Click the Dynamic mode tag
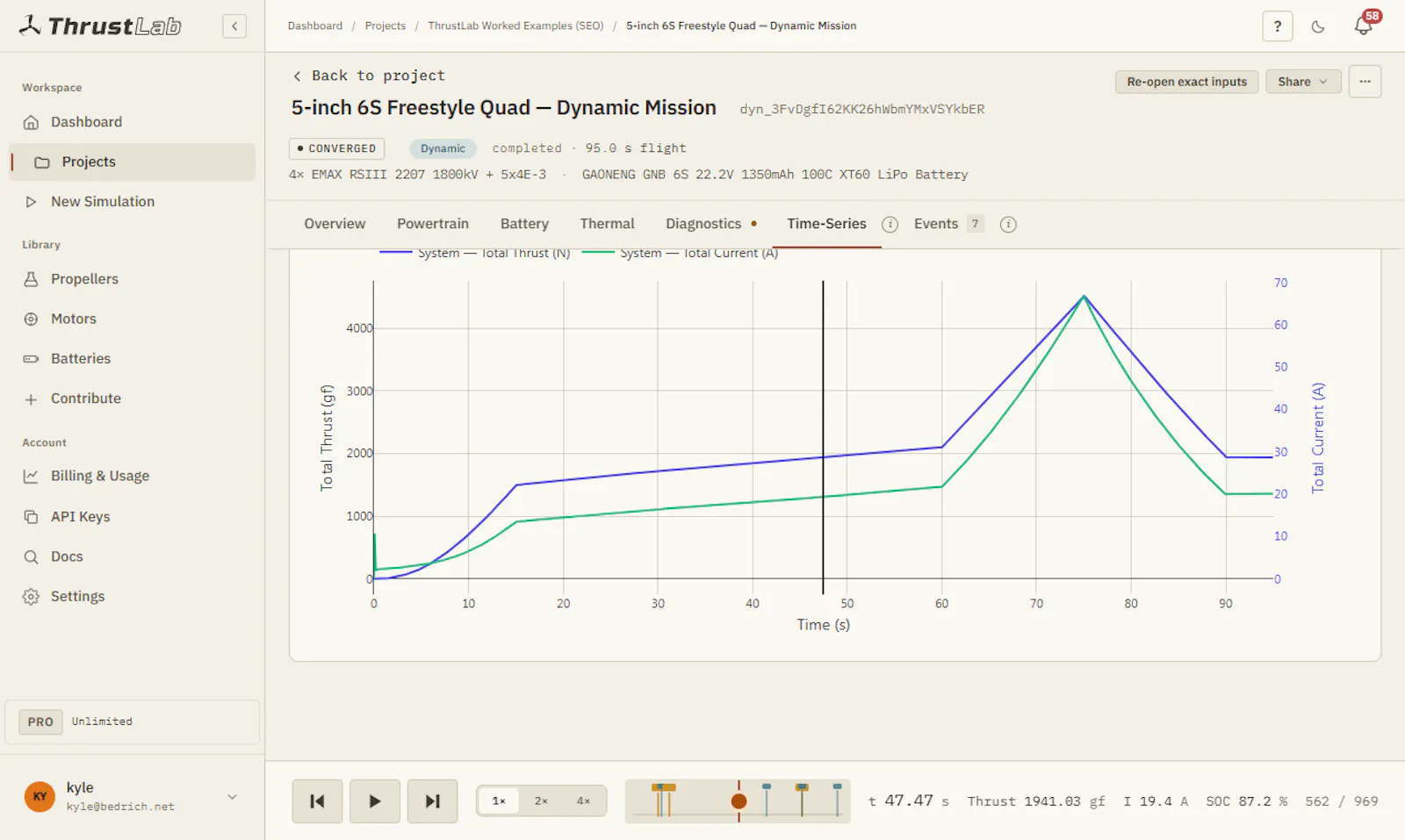The width and height of the screenshot is (1405, 840). point(443,148)
